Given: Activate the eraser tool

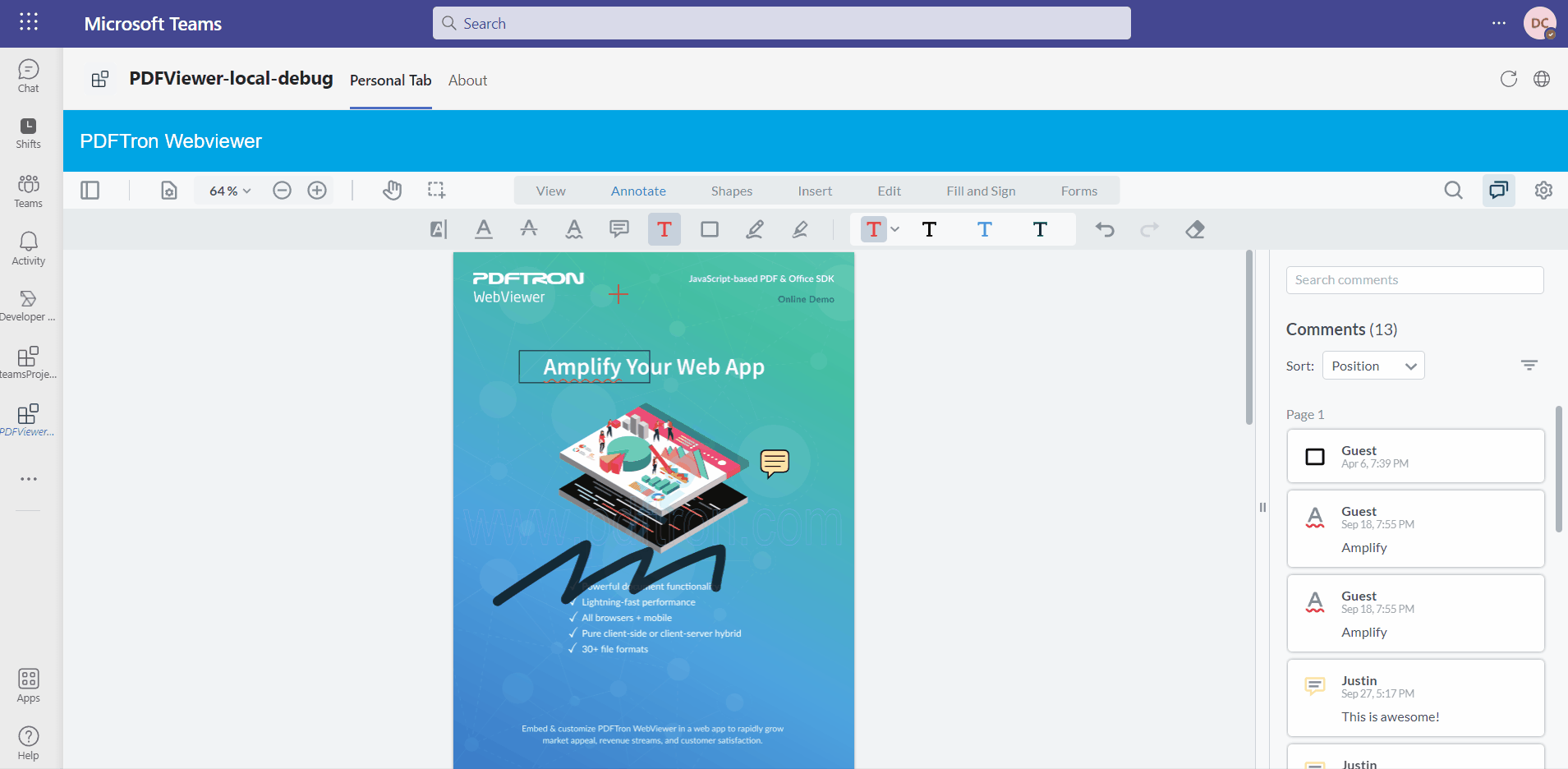Looking at the screenshot, I should point(1195,230).
